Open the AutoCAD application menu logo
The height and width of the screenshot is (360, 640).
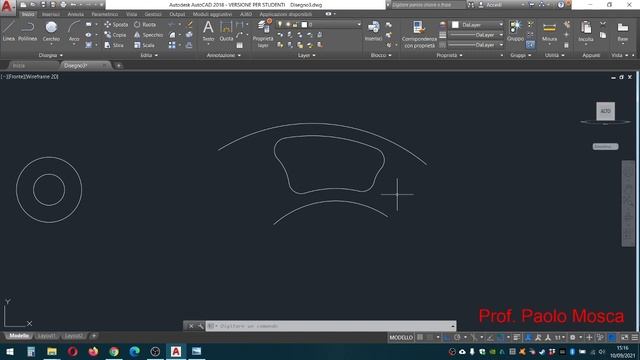point(7,7)
